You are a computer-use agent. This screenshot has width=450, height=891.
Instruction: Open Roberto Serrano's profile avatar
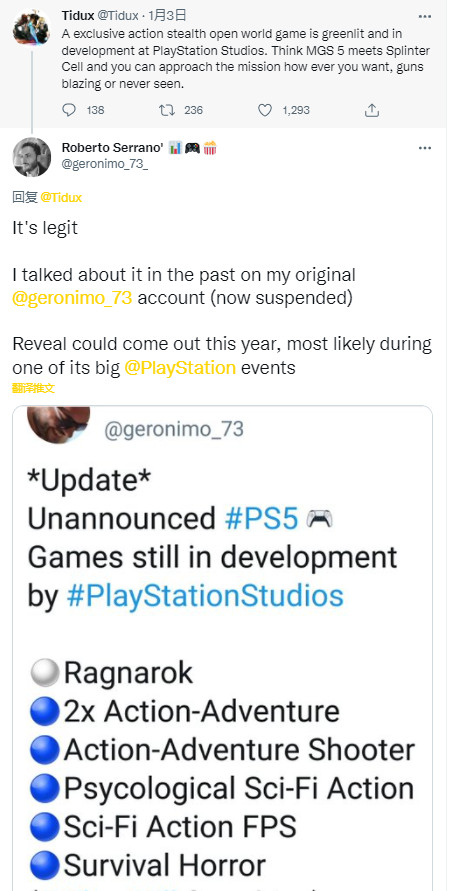pos(32,157)
